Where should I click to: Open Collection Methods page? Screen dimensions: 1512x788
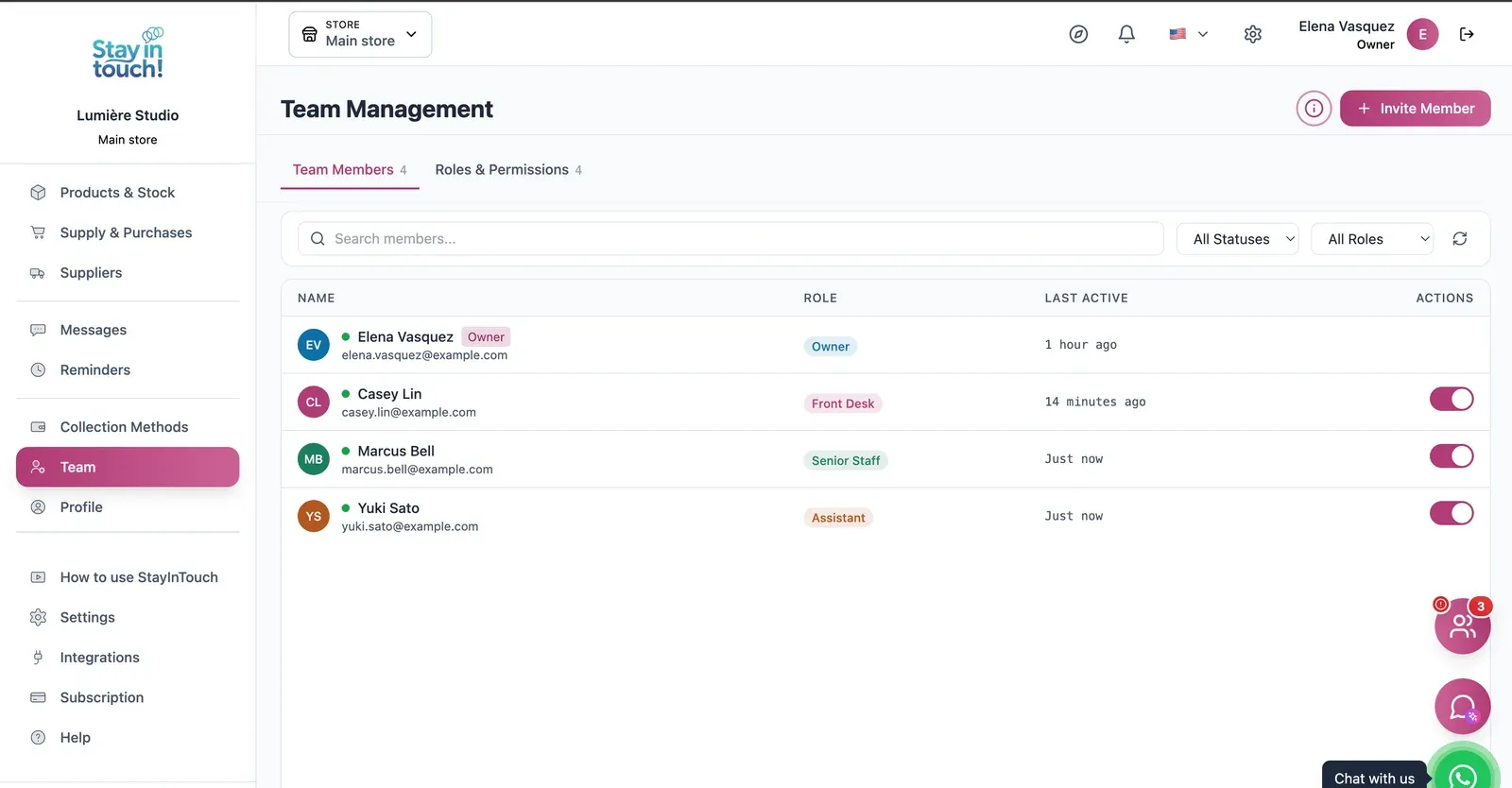128,427
